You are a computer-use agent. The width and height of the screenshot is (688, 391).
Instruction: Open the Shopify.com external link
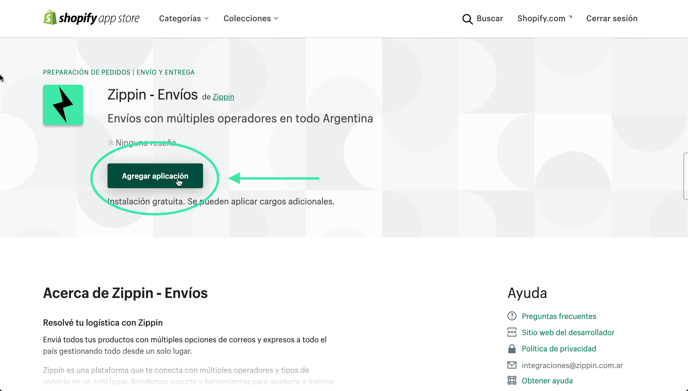coord(545,18)
